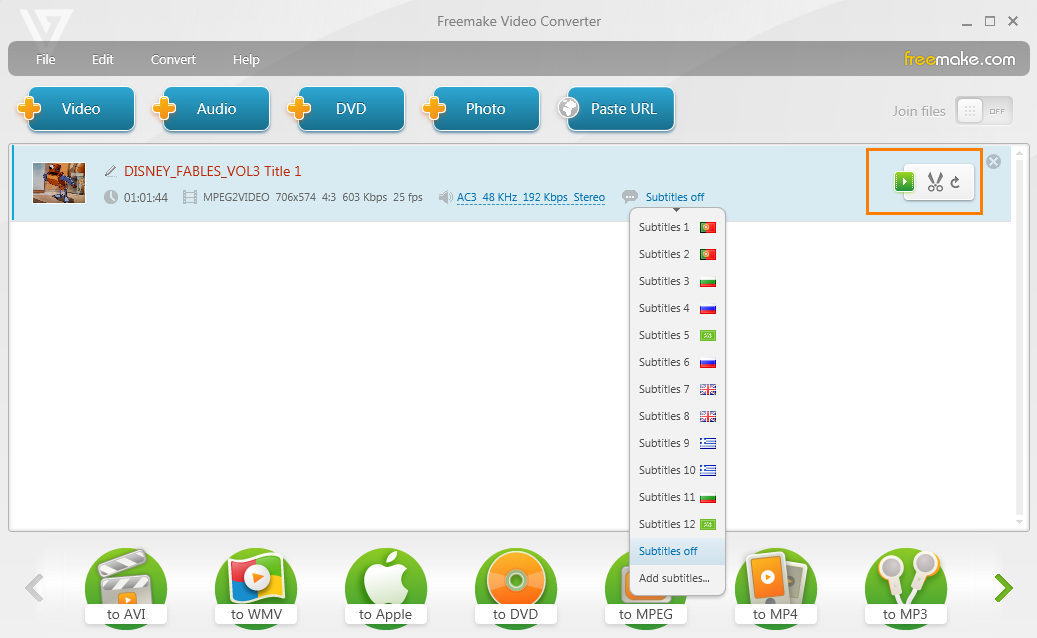Image resolution: width=1037 pixels, height=638 pixels.
Task: Select Subtitles off in the list
Action: click(668, 551)
